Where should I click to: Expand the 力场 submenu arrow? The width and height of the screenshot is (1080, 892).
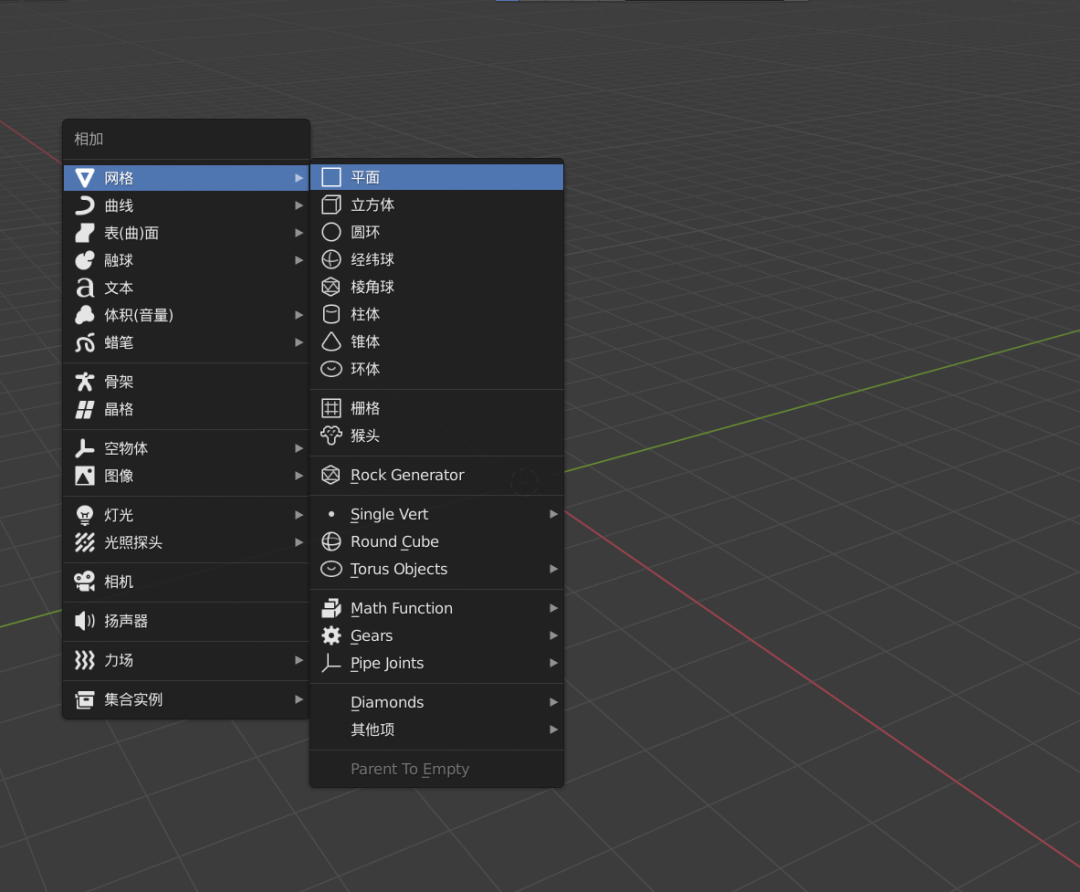pyautogui.click(x=299, y=661)
